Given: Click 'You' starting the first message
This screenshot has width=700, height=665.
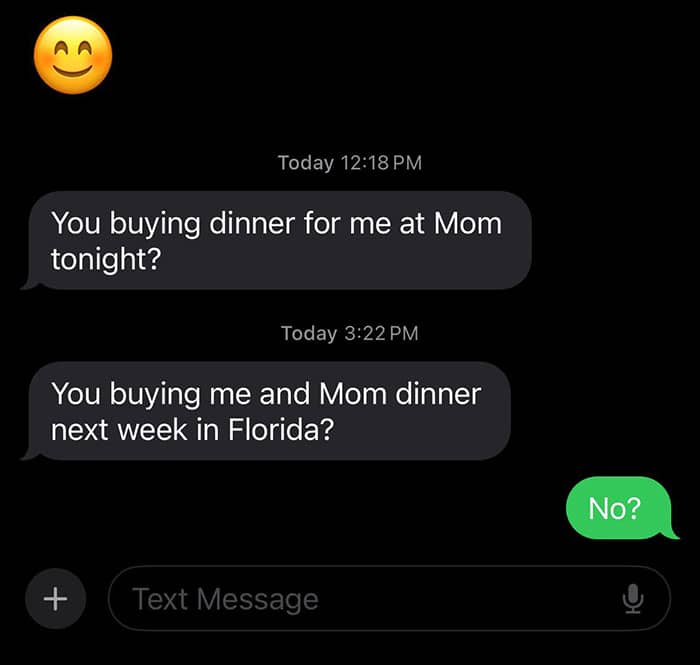Looking at the screenshot, I should point(76,222).
